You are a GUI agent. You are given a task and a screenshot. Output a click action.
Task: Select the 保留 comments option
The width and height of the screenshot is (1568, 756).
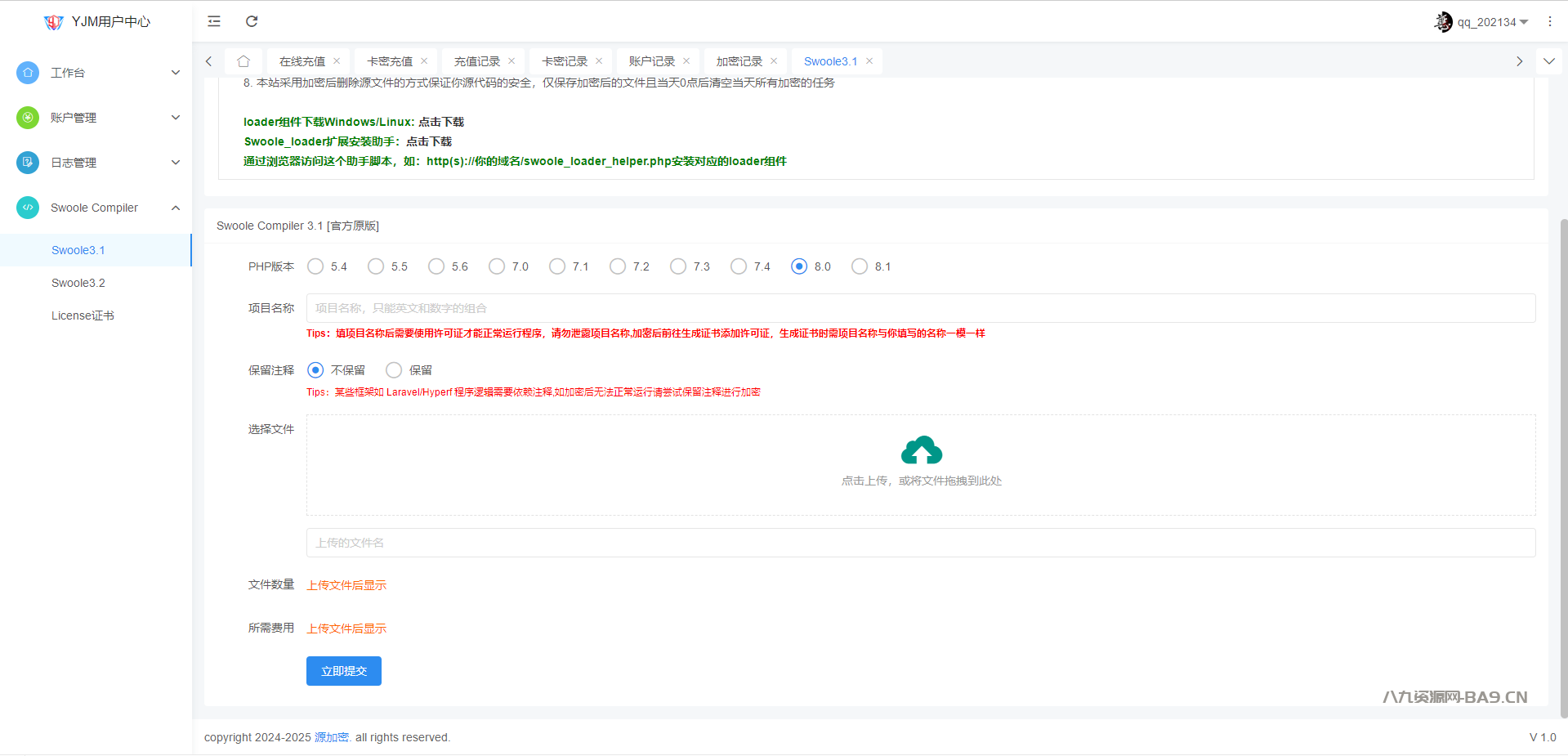[x=394, y=370]
